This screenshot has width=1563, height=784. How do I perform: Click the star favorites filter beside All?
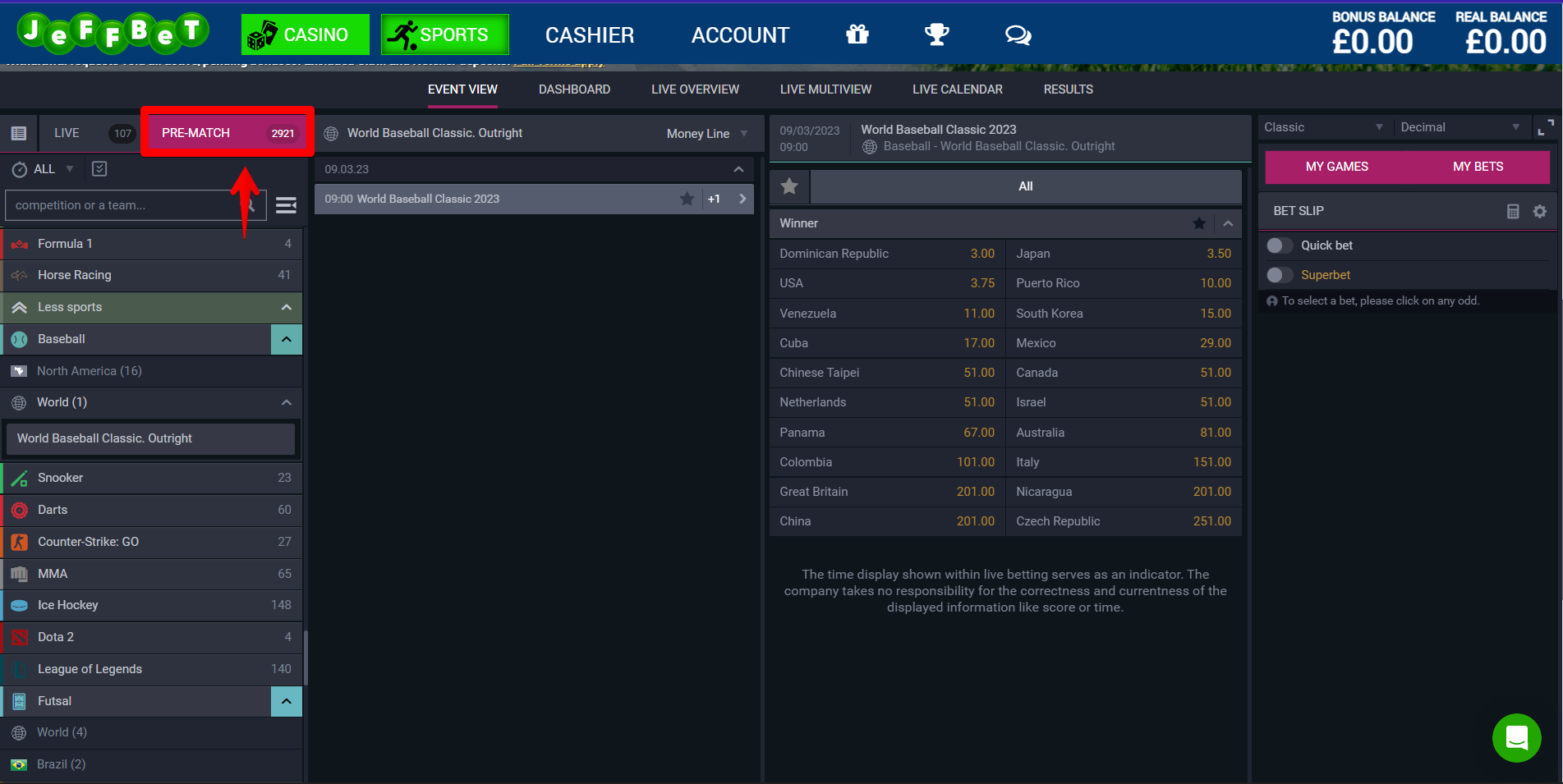[x=789, y=186]
